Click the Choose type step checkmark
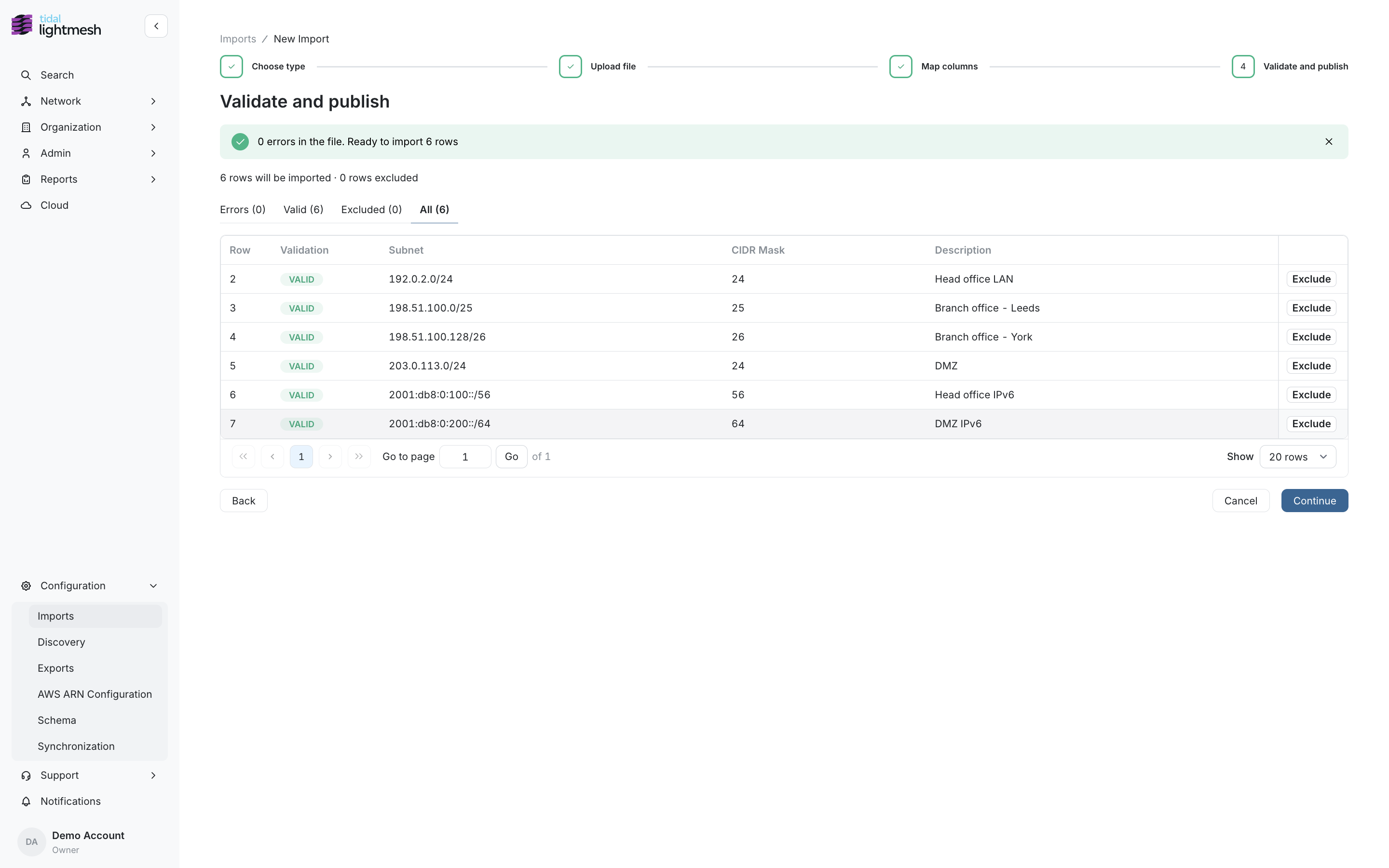1389x868 pixels. point(231,67)
